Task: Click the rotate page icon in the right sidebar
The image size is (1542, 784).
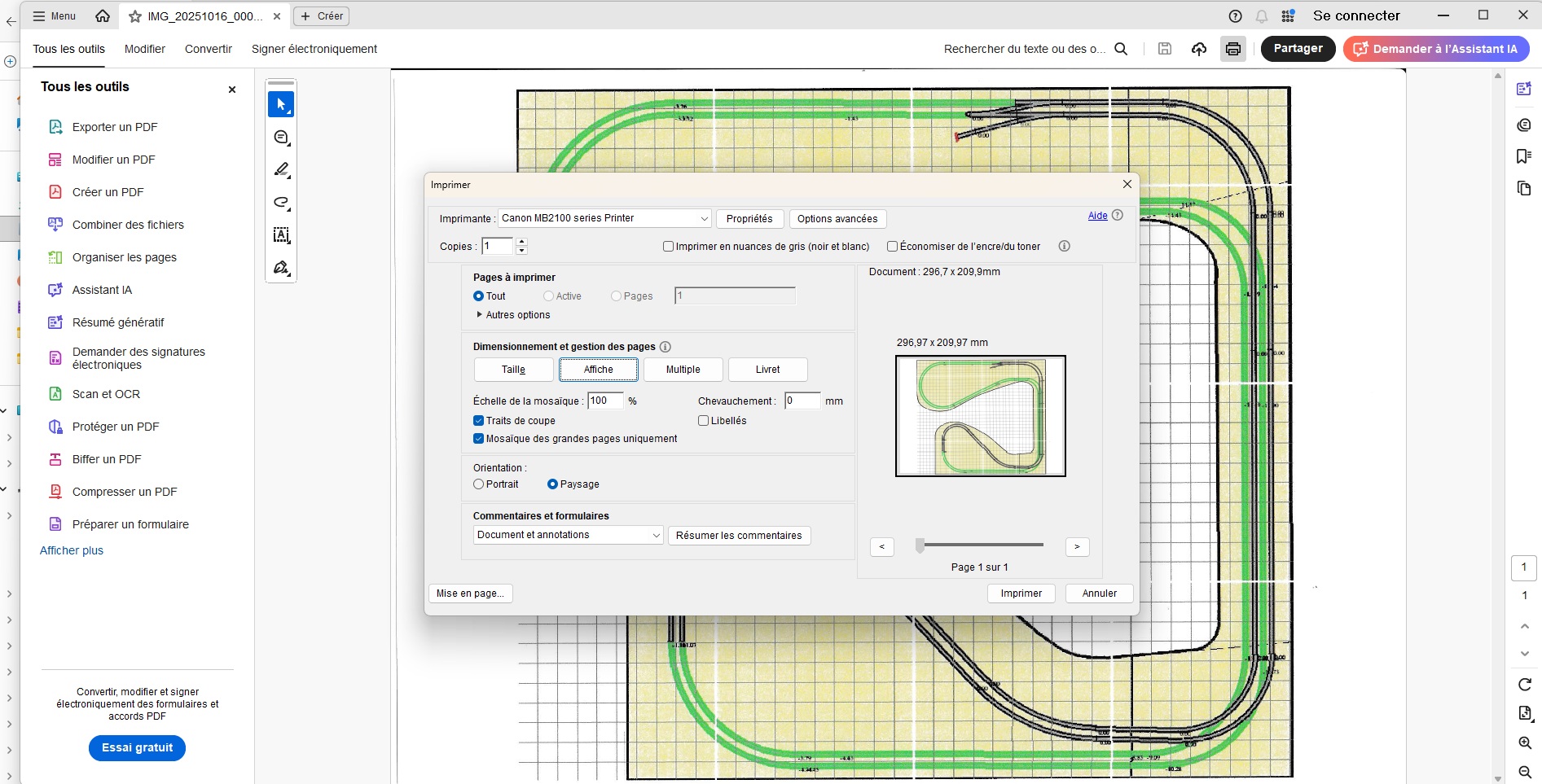Action: pos(1524,685)
